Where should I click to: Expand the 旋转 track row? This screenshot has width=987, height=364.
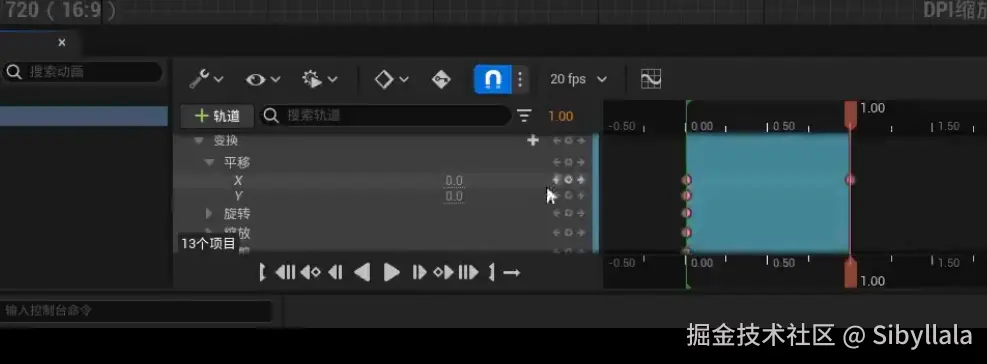209,213
